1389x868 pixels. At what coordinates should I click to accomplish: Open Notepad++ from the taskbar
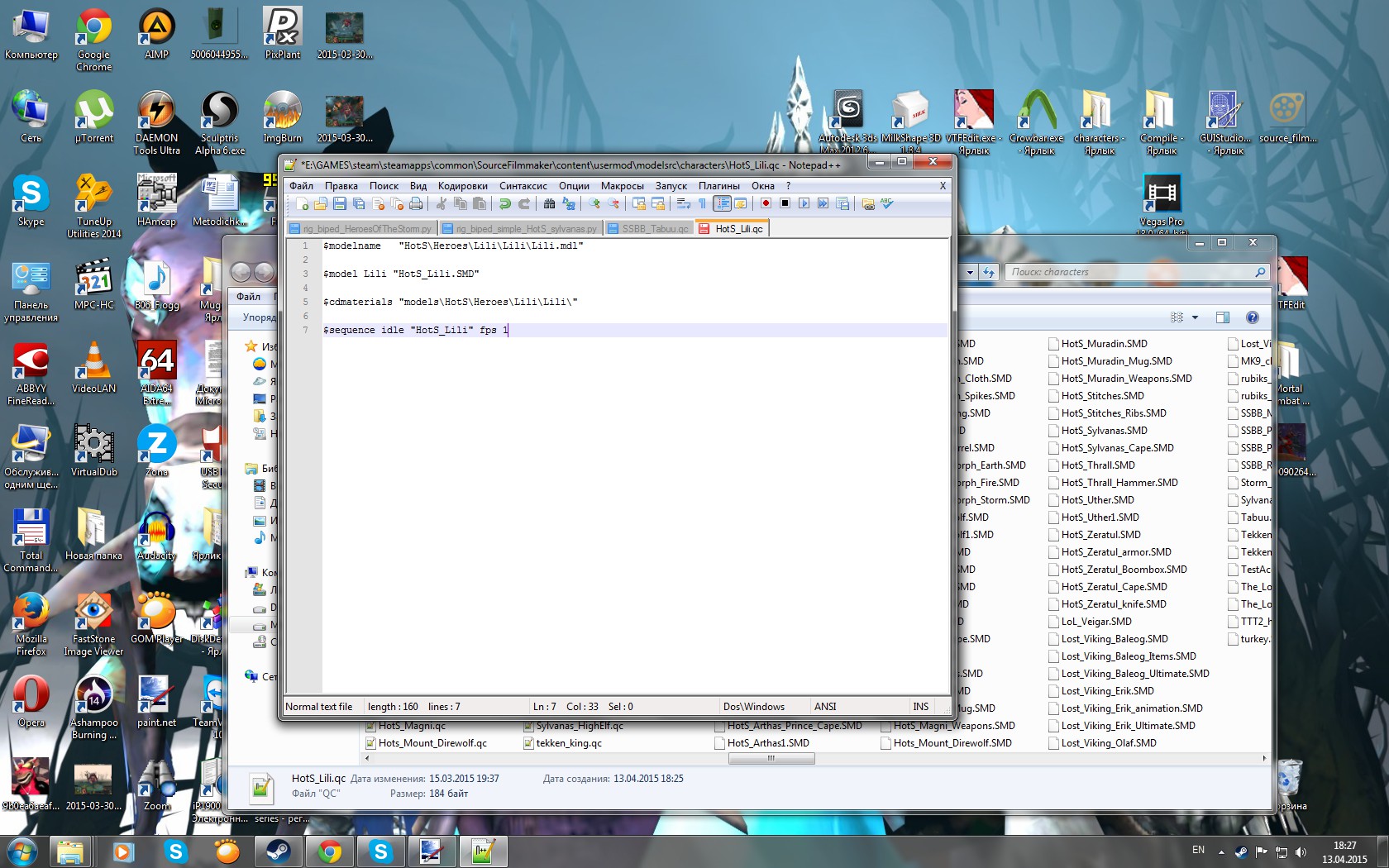click(x=483, y=851)
